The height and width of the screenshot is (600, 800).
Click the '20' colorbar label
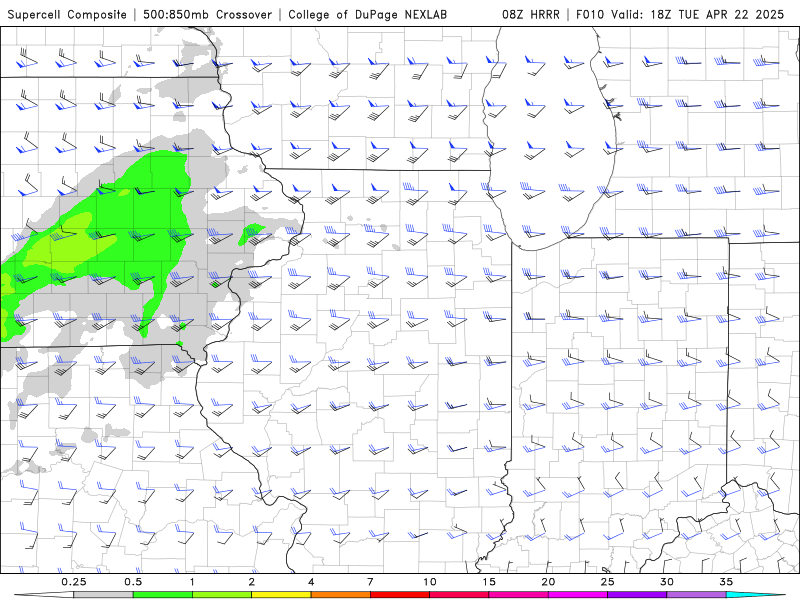pos(548,582)
